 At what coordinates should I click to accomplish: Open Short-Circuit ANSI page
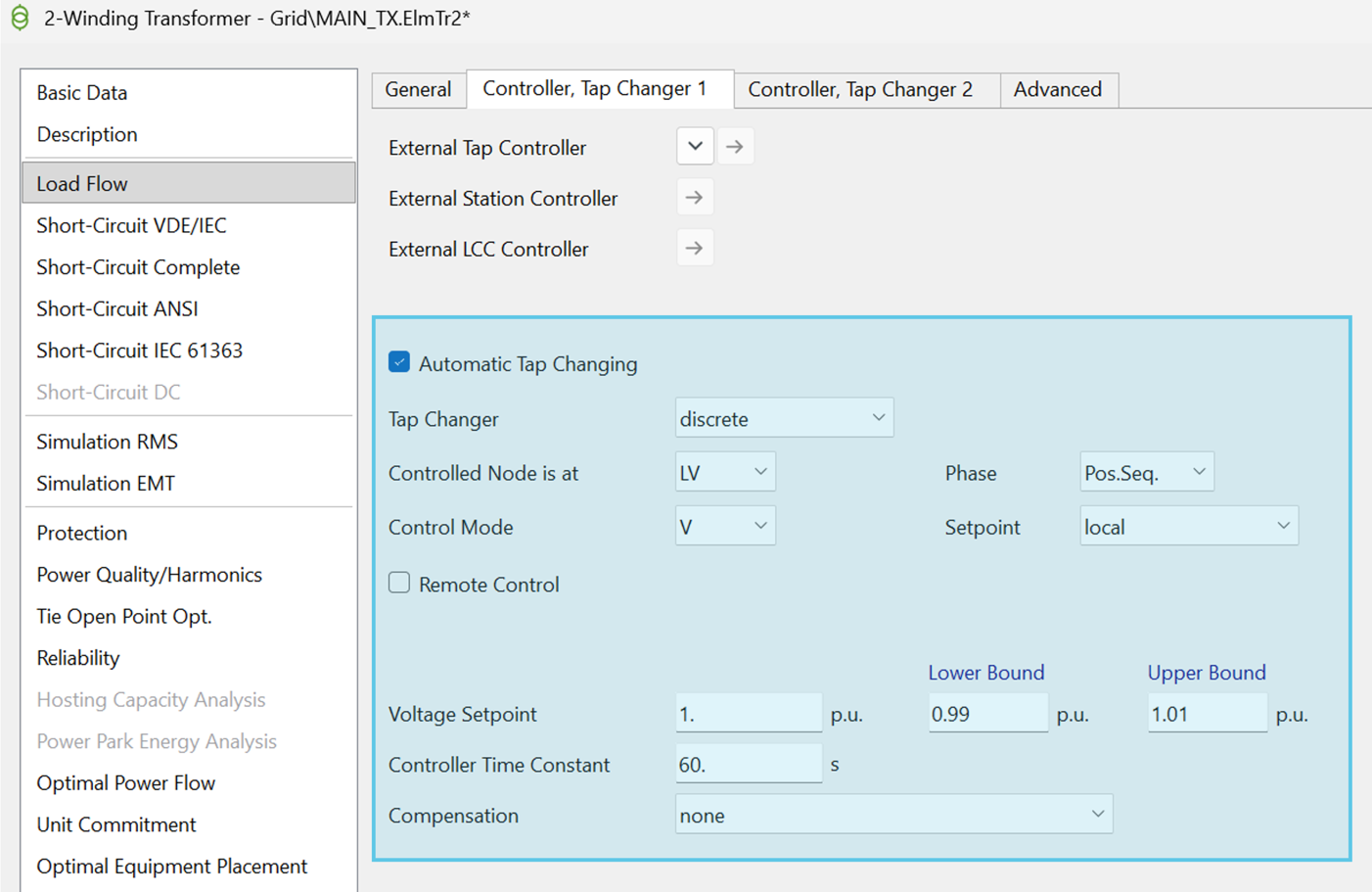(x=188, y=308)
